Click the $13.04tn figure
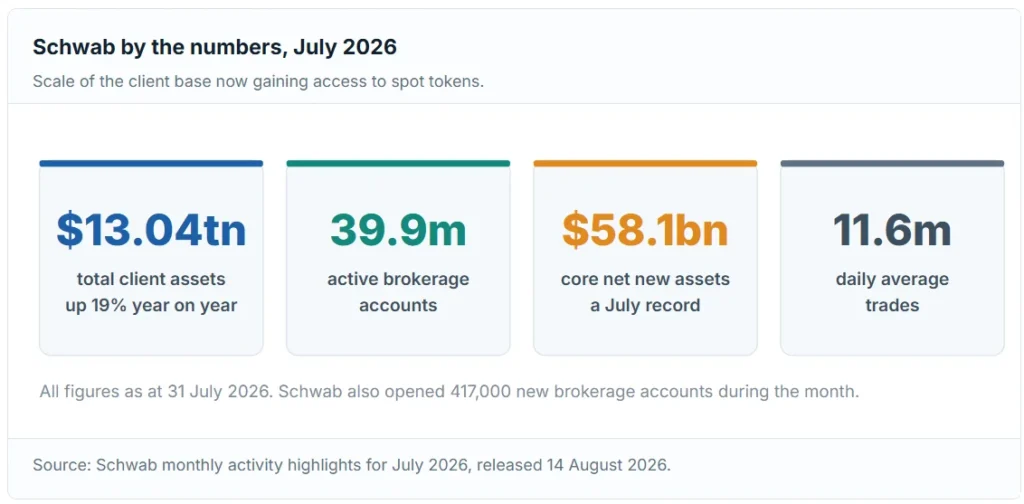Viewport: 1024px width, 504px height. pyautogui.click(x=152, y=230)
